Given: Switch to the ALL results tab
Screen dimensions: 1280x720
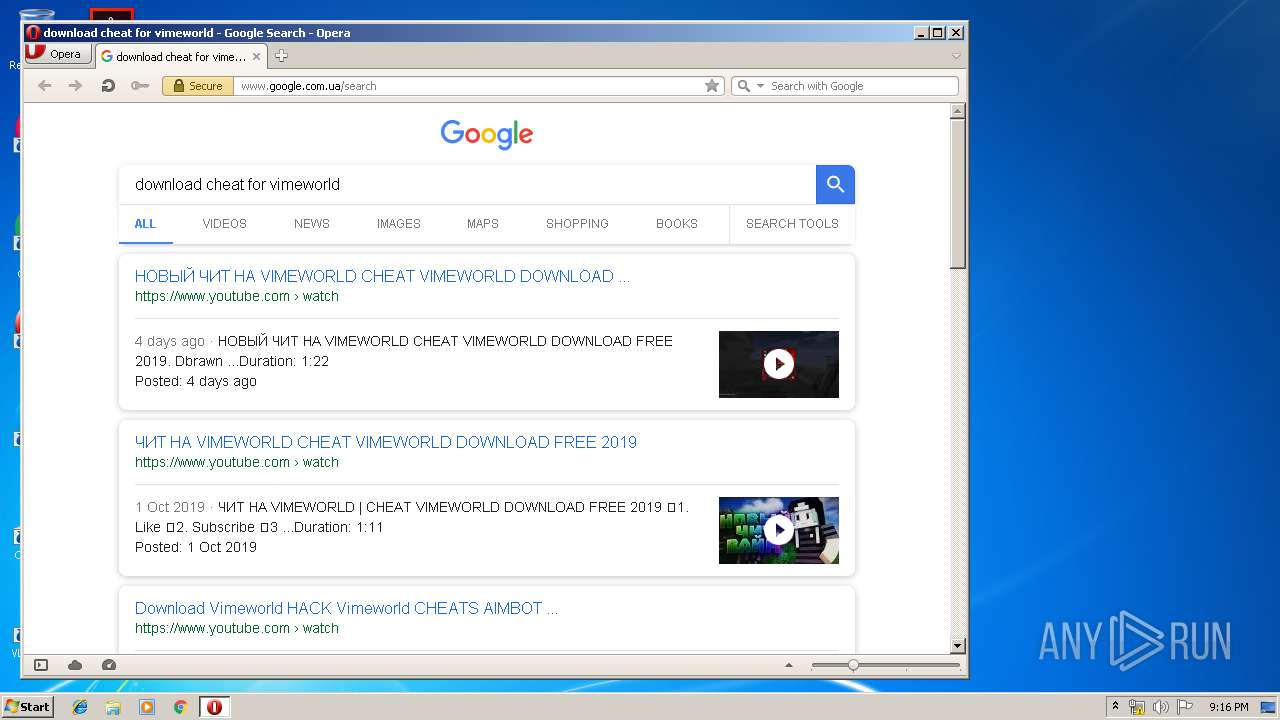Looking at the screenshot, I should coord(145,224).
